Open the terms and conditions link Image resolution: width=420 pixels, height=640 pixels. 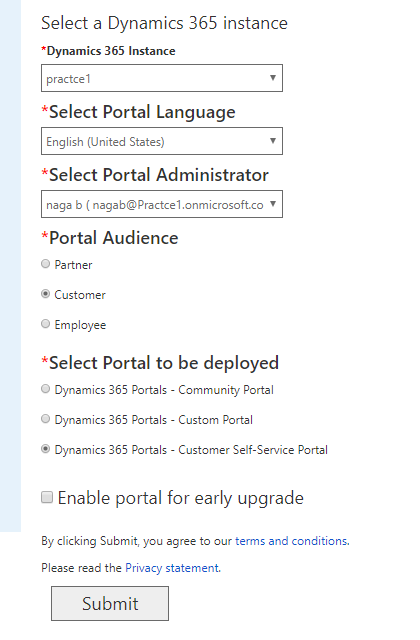(x=291, y=541)
